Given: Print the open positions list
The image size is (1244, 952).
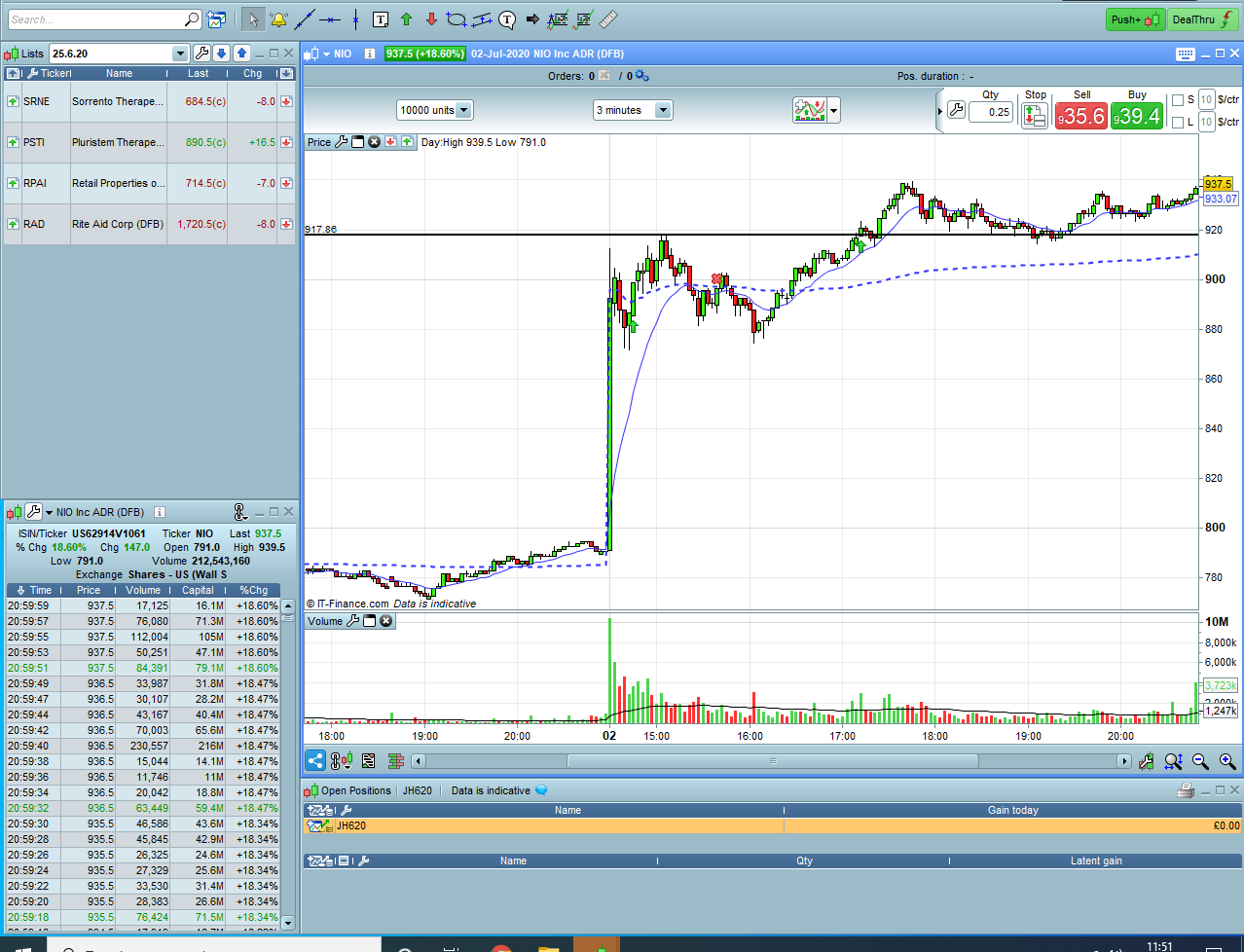Looking at the screenshot, I should click(1186, 790).
